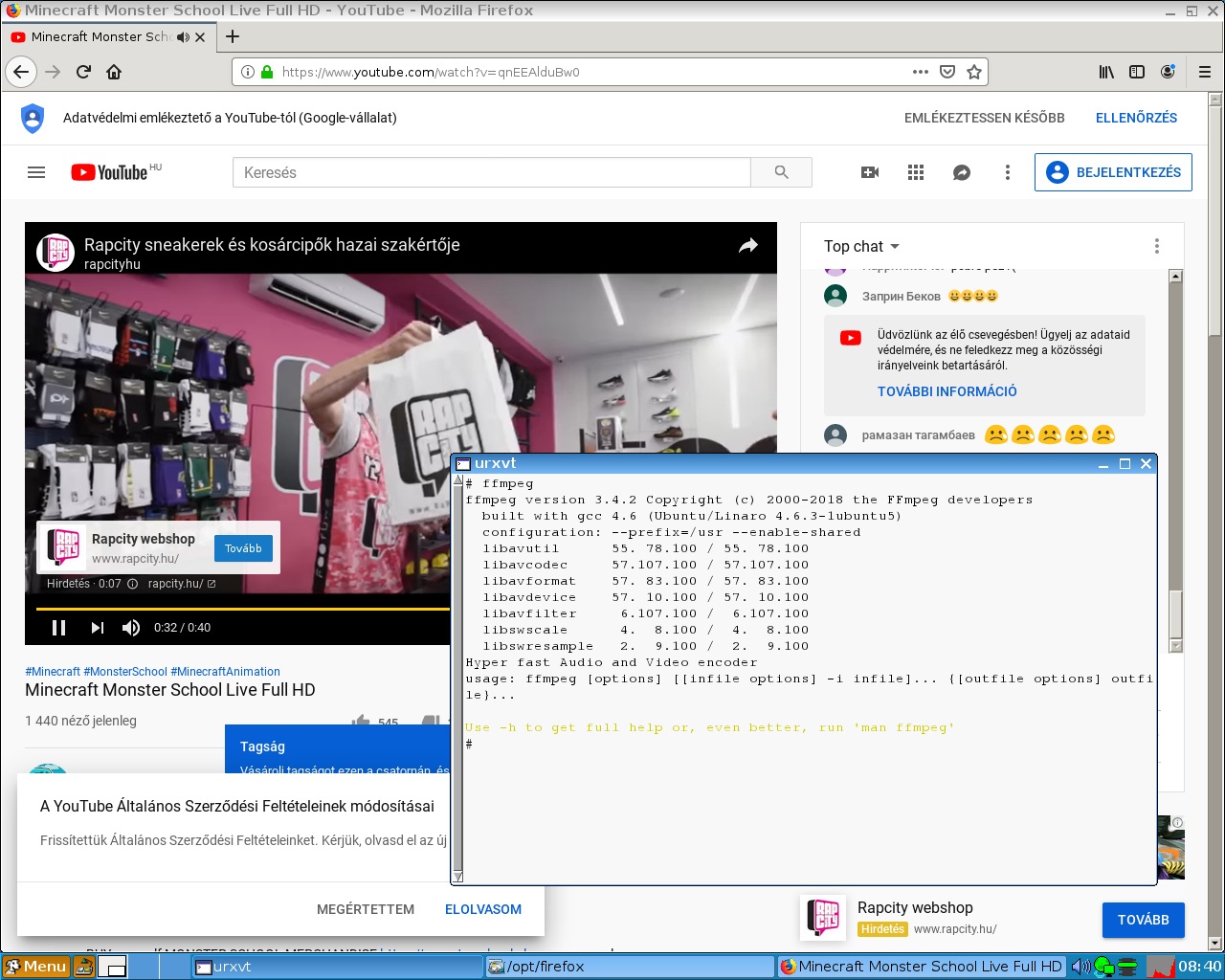The width and height of the screenshot is (1225, 980).
Task: Mute tab via speaker icon on tab
Action: coord(183,37)
